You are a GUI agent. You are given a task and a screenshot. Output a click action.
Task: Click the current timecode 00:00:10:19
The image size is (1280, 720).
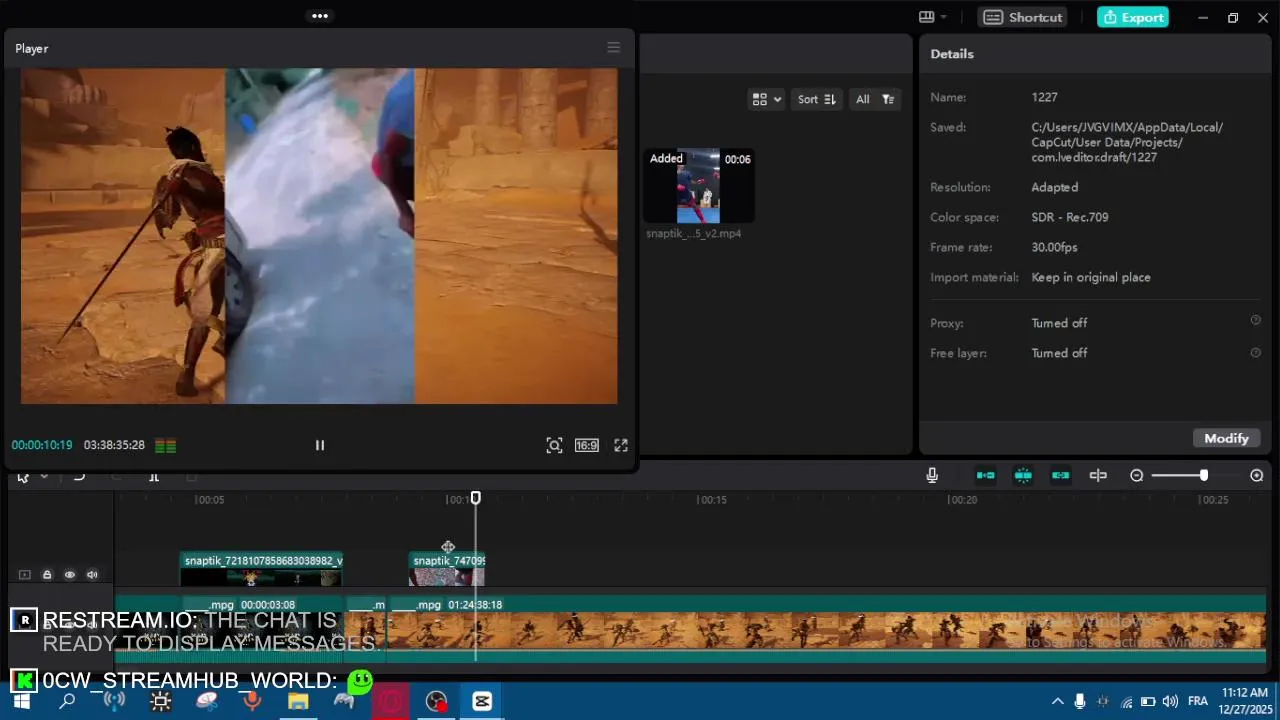click(x=42, y=445)
